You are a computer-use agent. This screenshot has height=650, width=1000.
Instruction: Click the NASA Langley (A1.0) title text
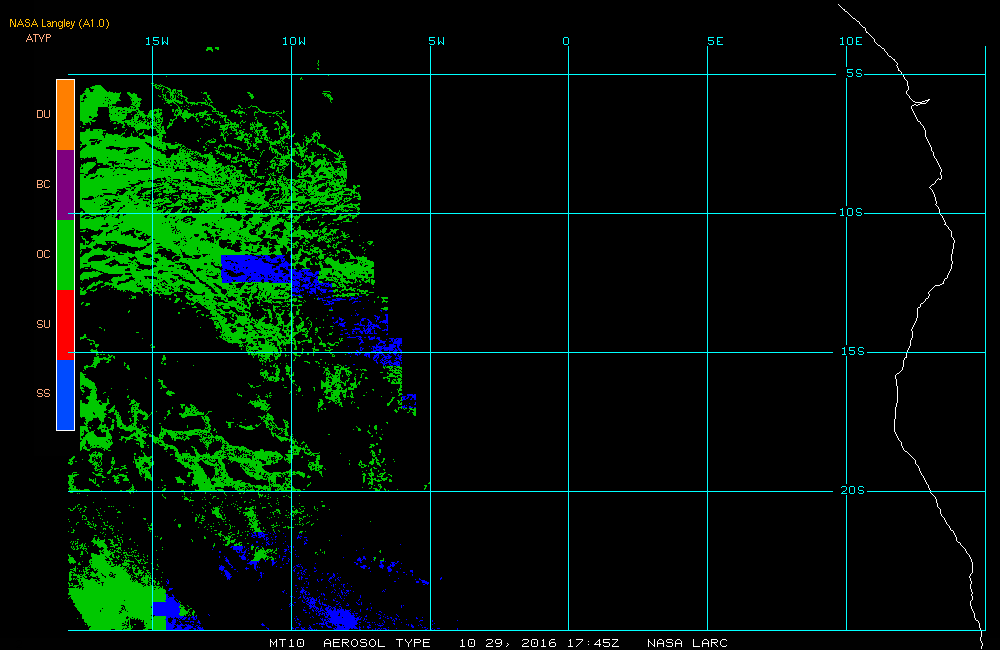click(x=58, y=23)
